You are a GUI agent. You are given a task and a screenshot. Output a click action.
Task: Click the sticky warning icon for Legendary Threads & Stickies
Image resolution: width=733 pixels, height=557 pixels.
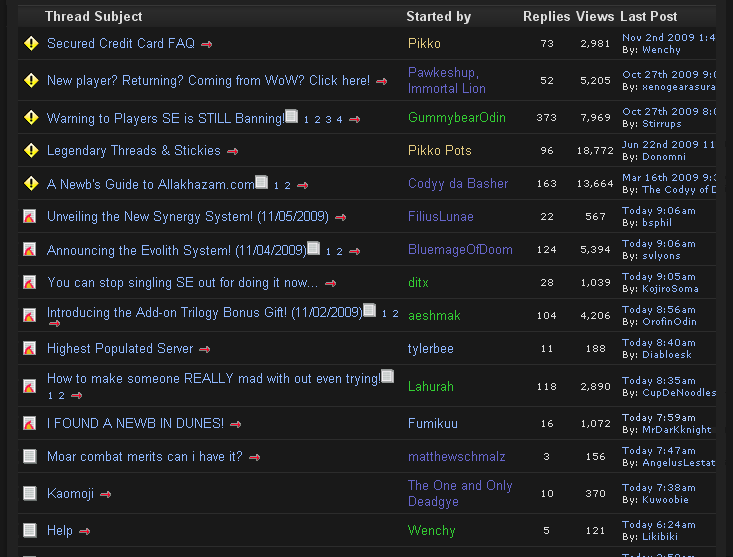31,151
